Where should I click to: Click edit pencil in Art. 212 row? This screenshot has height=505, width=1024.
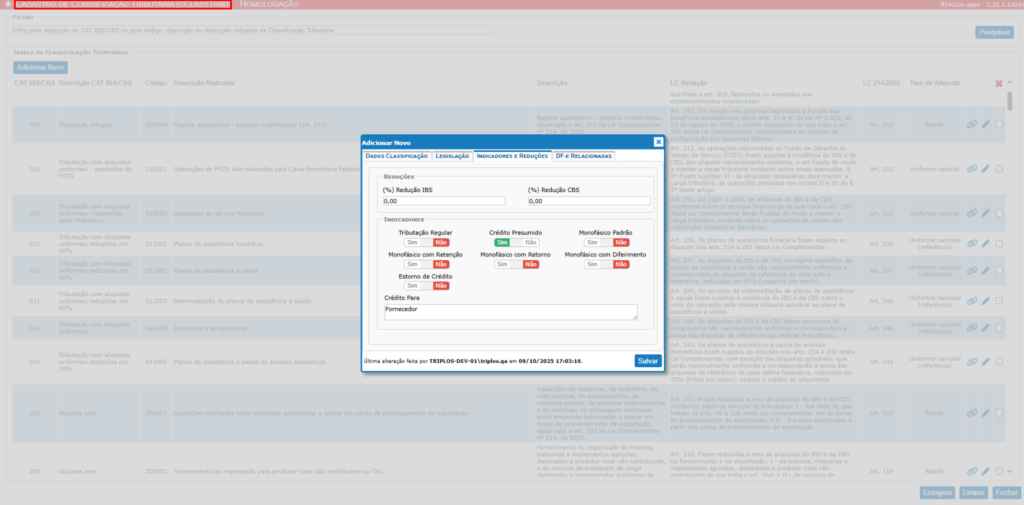pos(985,168)
